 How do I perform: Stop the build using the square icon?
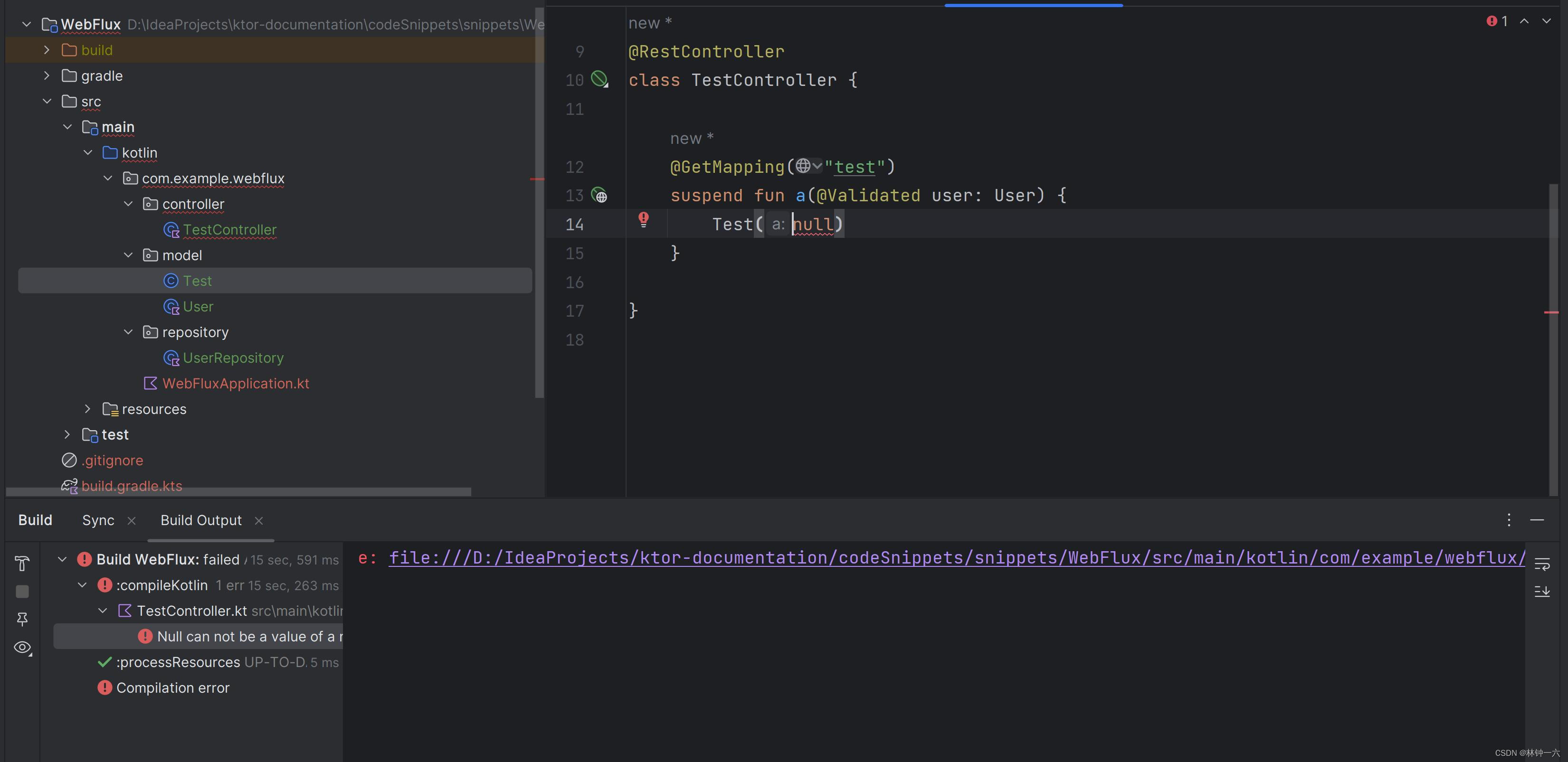pyautogui.click(x=22, y=591)
